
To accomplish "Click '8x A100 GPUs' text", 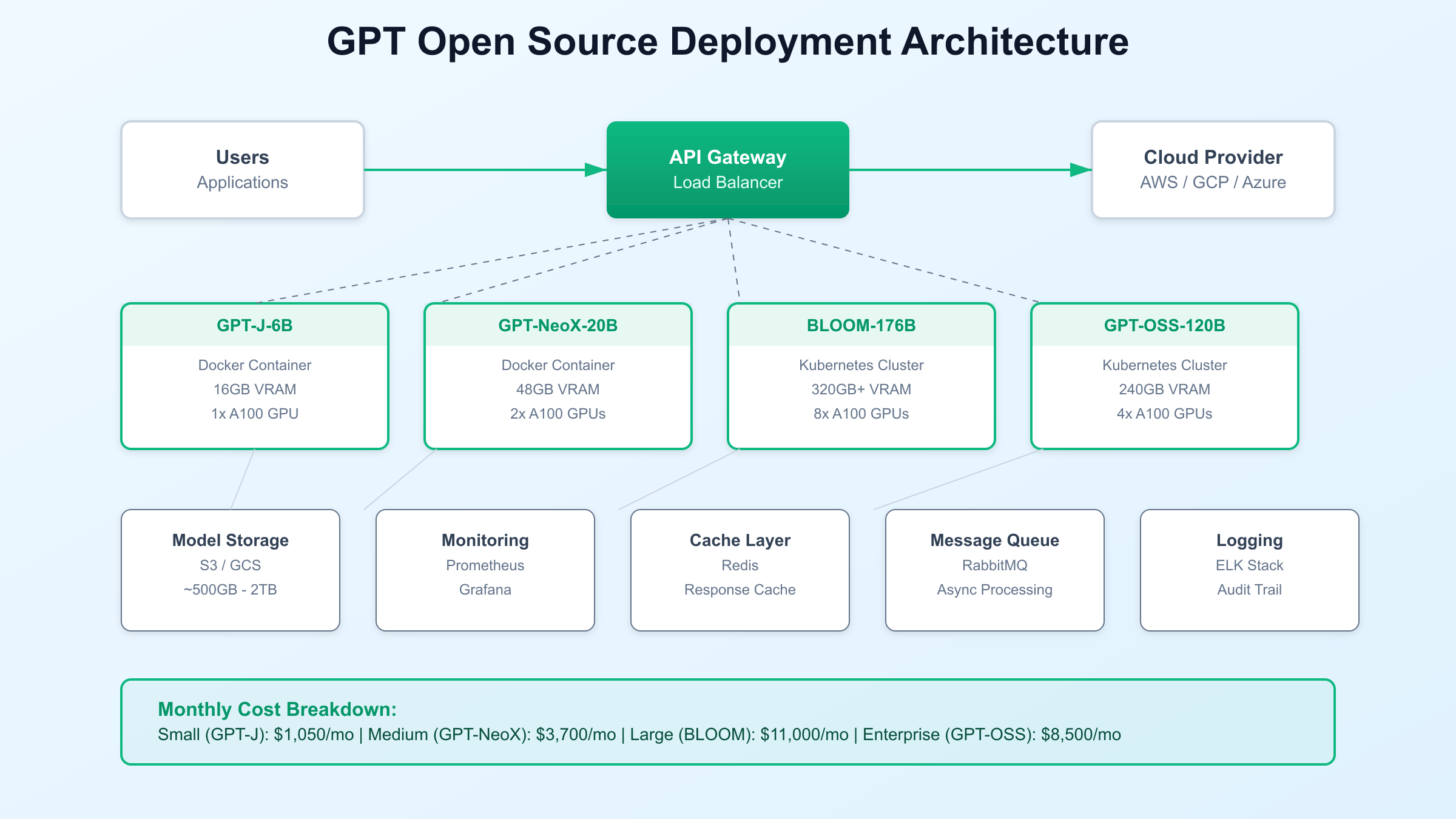I will click(x=861, y=414).
